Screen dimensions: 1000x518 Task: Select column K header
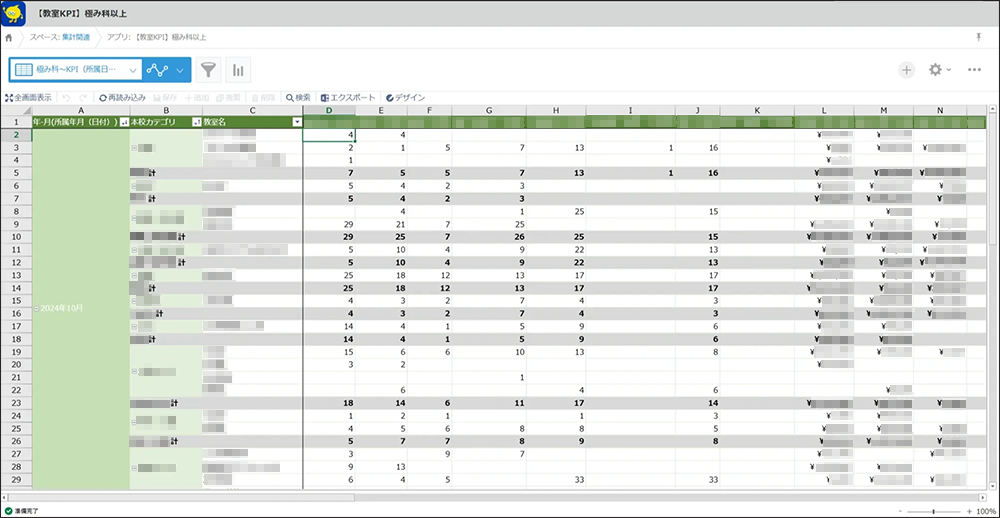[757, 110]
